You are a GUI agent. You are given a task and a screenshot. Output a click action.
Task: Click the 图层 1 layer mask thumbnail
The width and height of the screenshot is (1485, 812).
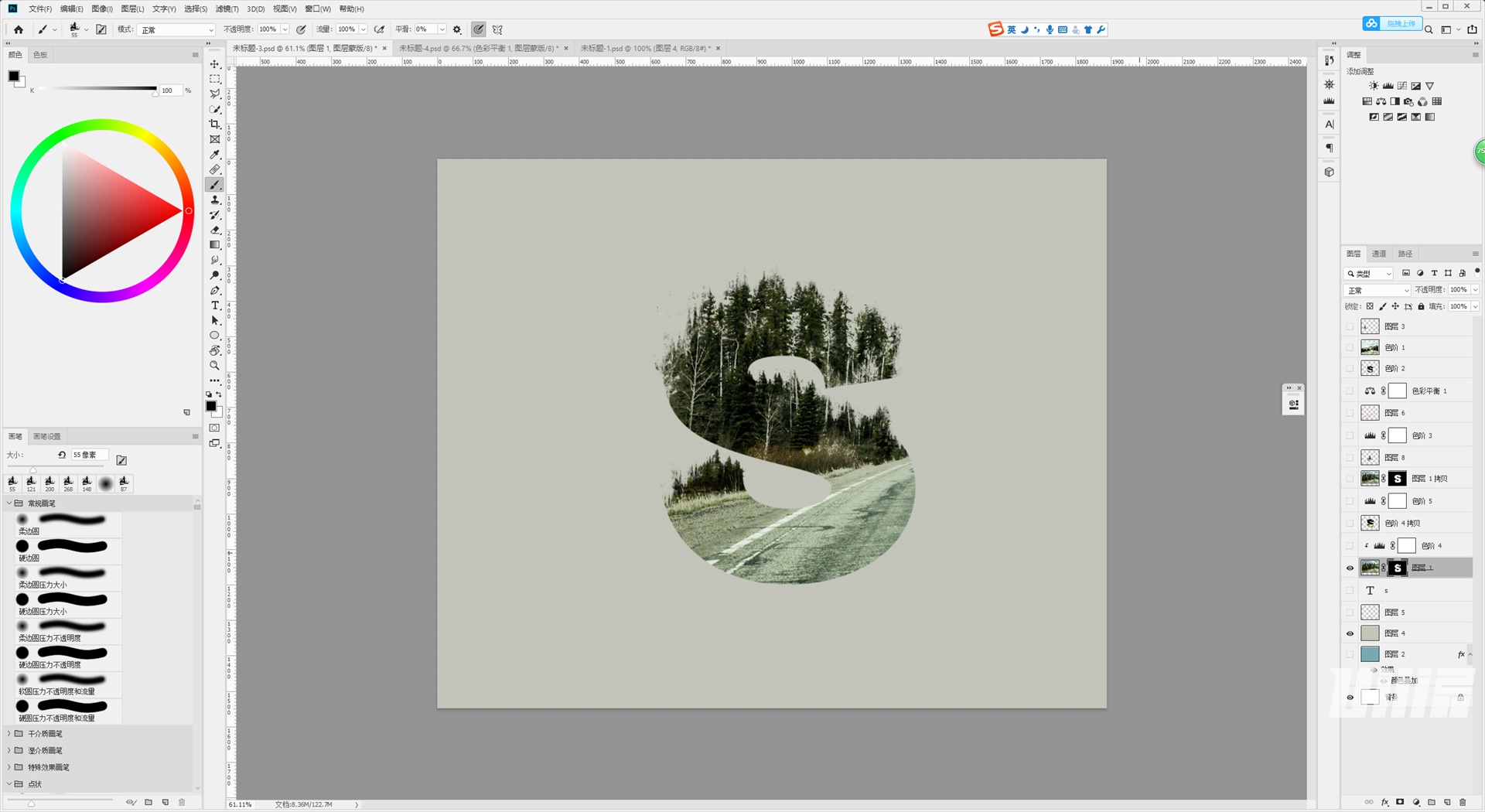1398,568
